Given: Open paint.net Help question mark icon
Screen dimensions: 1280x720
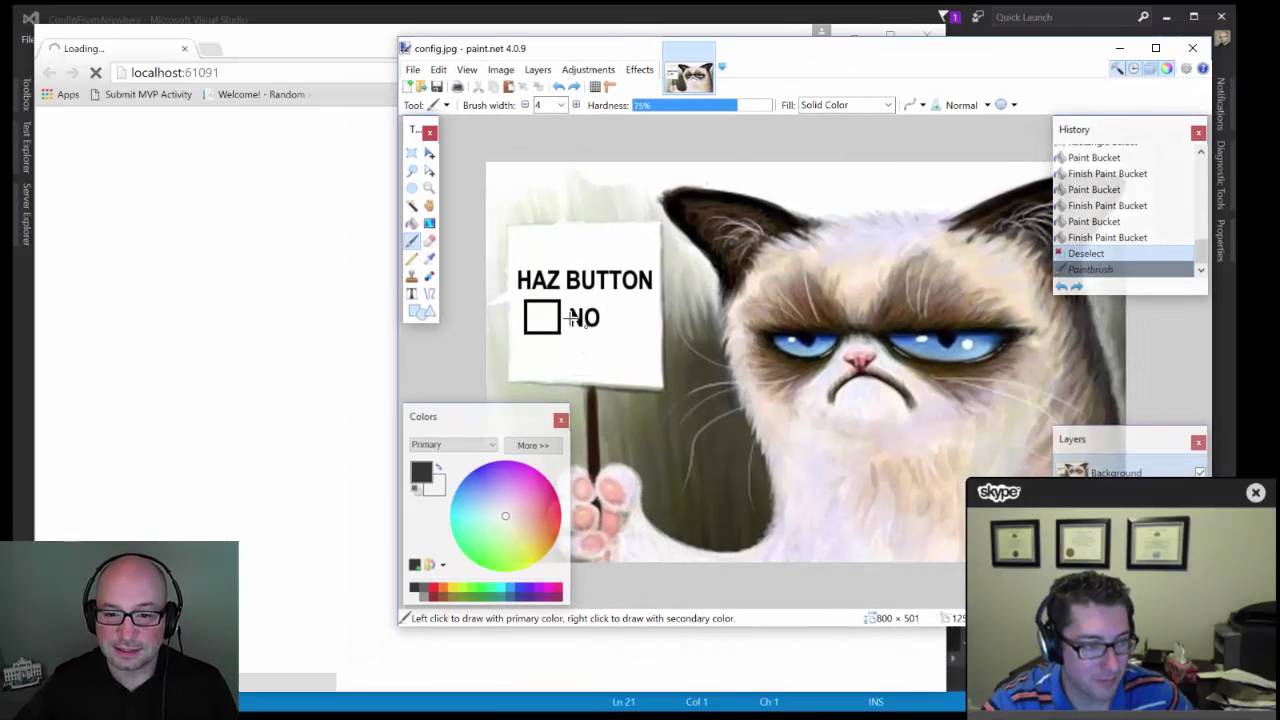Looking at the screenshot, I should [1202, 69].
